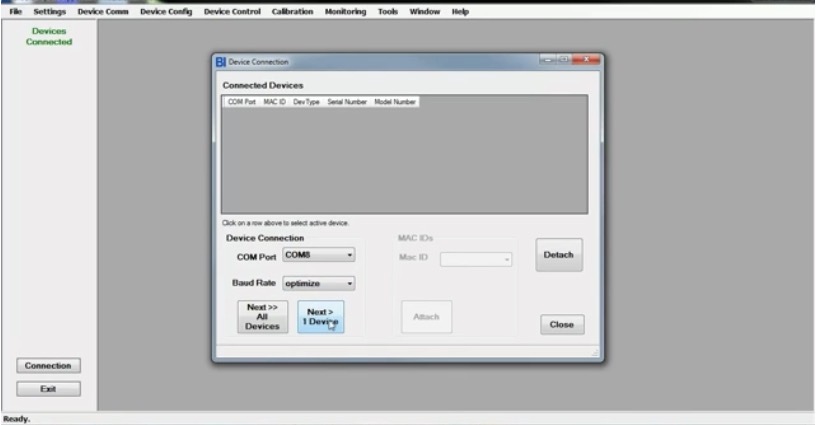The height and width of the screenshot is (425, 818).
Task: Open the Tools menu
Action: tap(388, 11)
